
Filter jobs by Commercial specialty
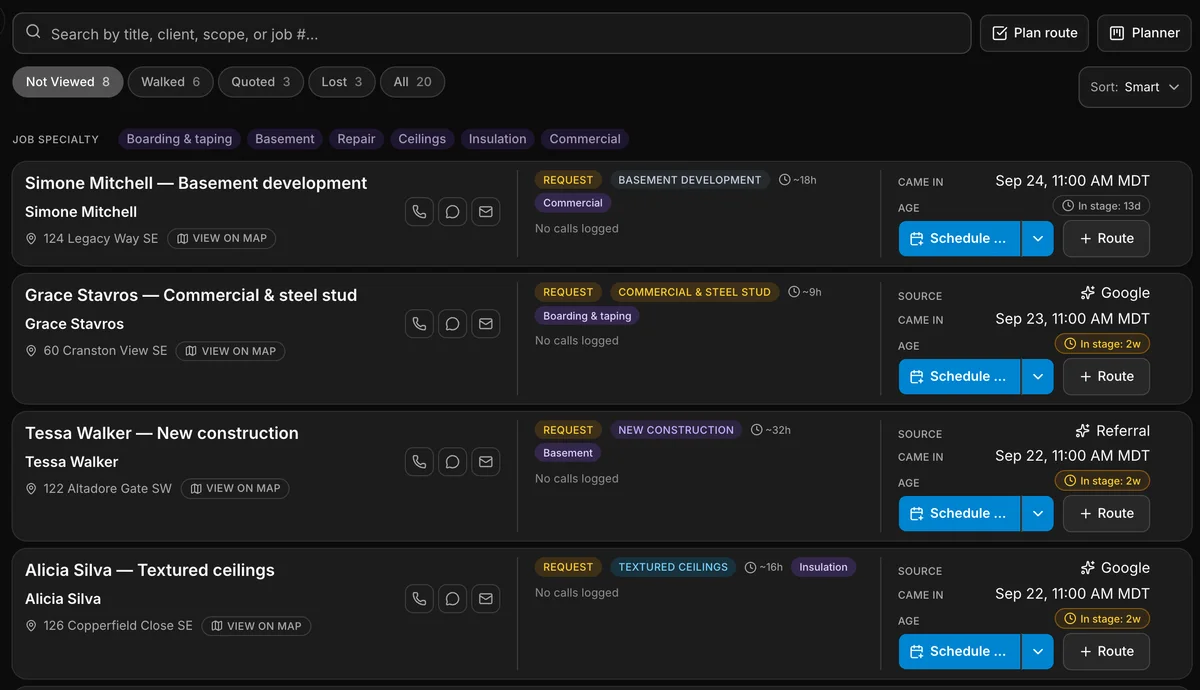point(585,139)
